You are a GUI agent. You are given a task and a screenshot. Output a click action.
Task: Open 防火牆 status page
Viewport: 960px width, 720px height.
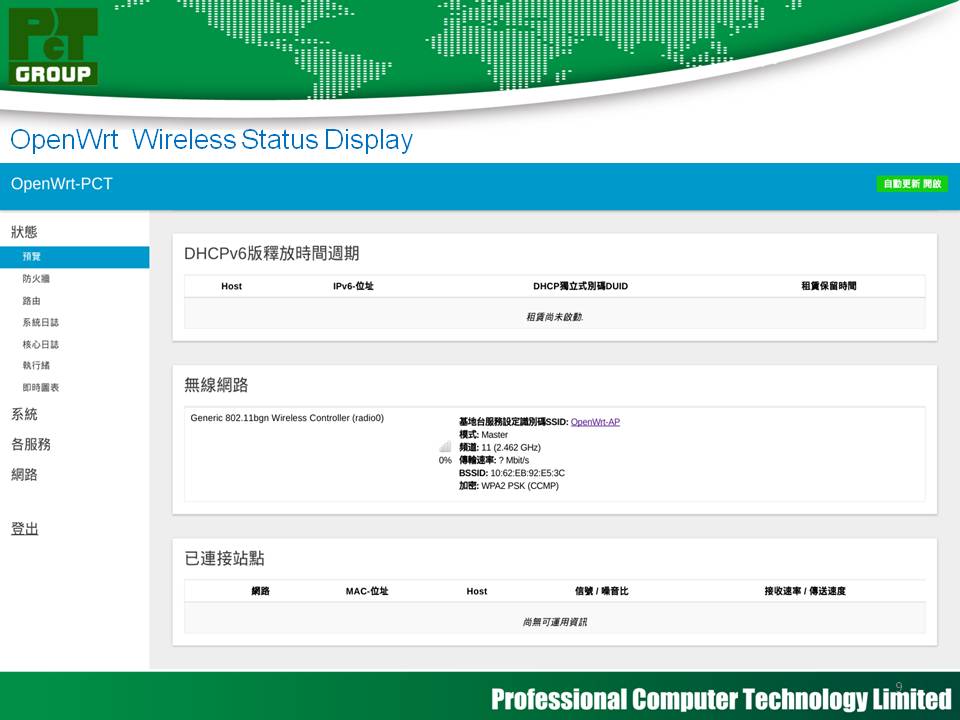(36, 279)
